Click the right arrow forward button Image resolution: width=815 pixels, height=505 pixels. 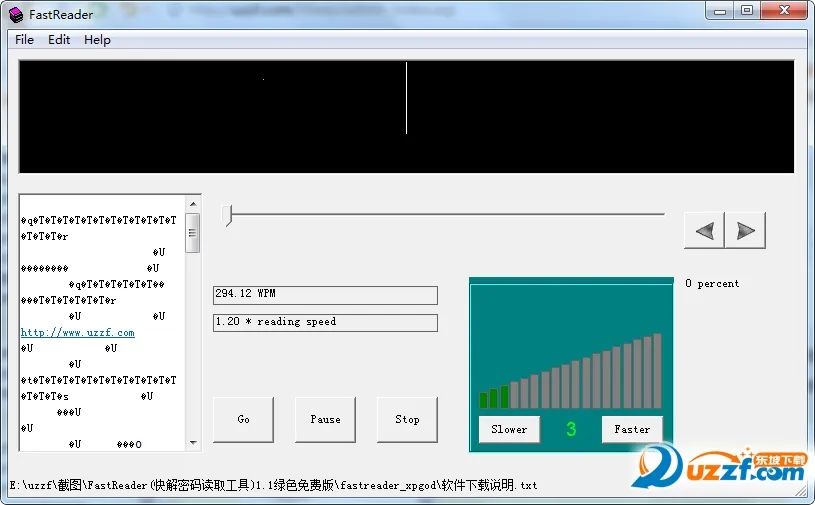tap(745, 231)
